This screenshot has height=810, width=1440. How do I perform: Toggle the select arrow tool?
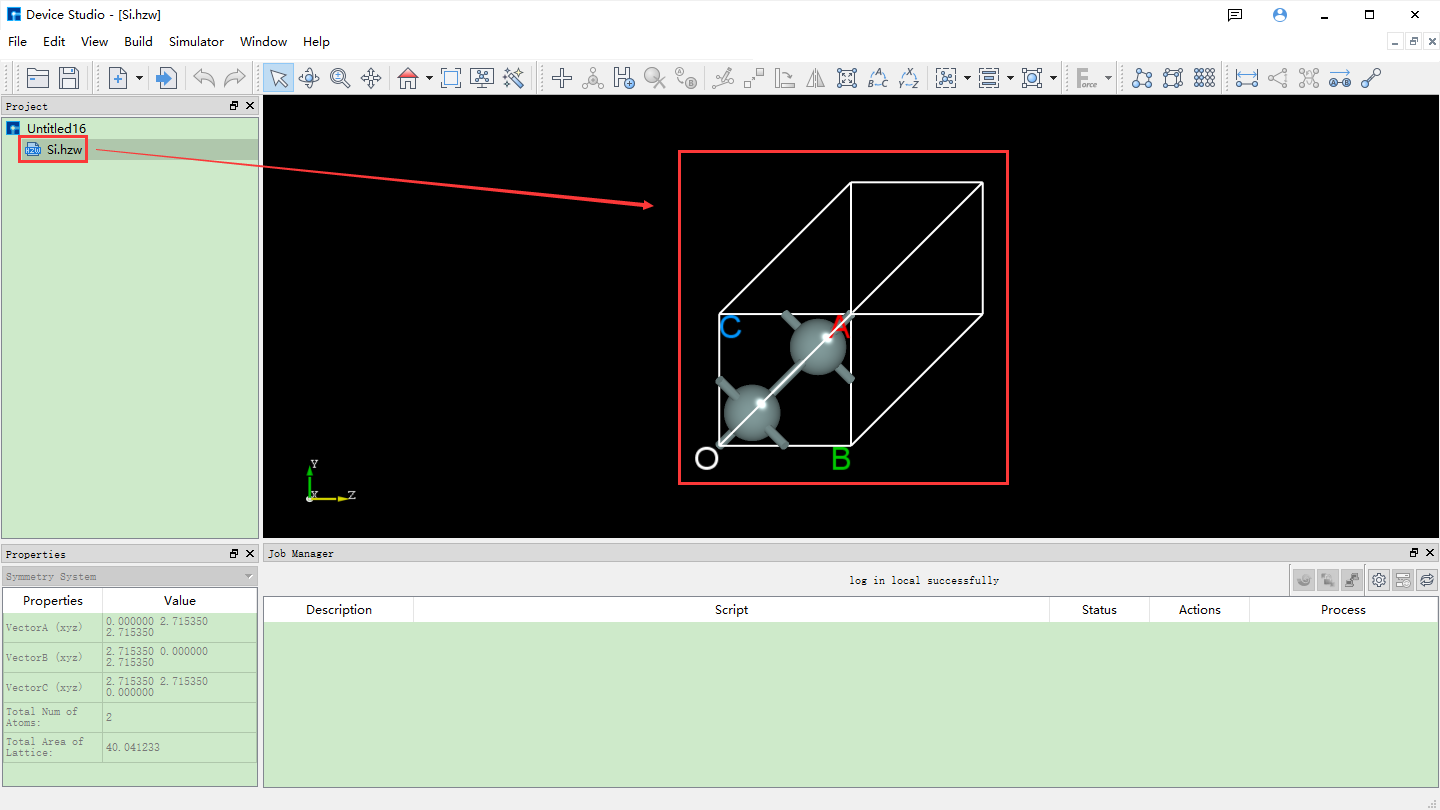pyautogui.click(x=278, y=78)
